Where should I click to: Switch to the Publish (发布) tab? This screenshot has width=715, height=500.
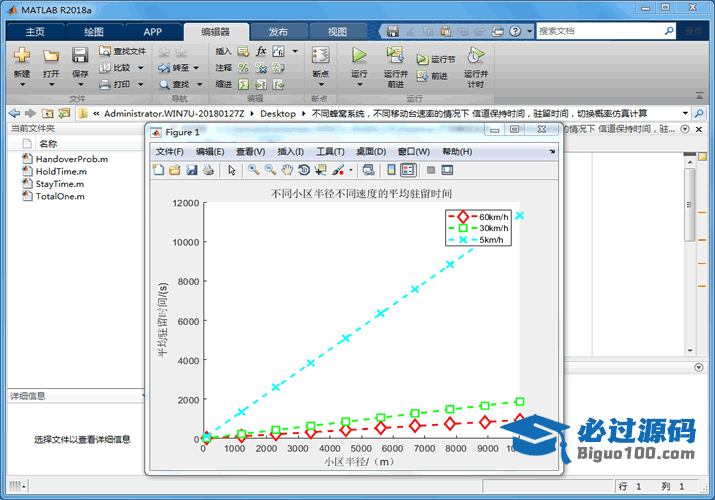pyautogui.click(x=278, y=32)
